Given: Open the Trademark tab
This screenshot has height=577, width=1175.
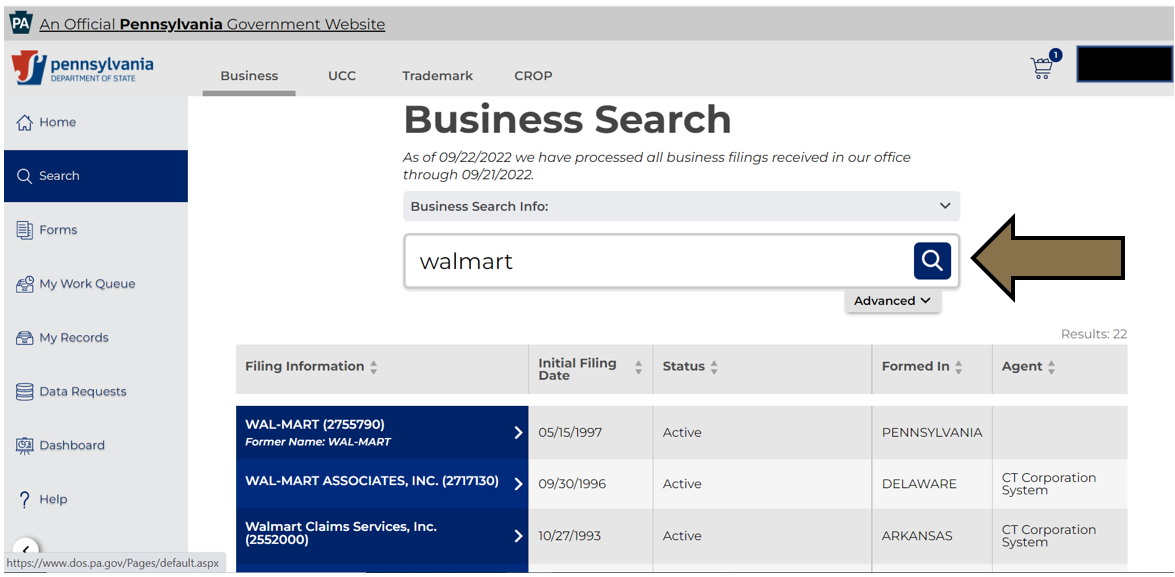Looking at the screenshot, I should click(437, 75).
